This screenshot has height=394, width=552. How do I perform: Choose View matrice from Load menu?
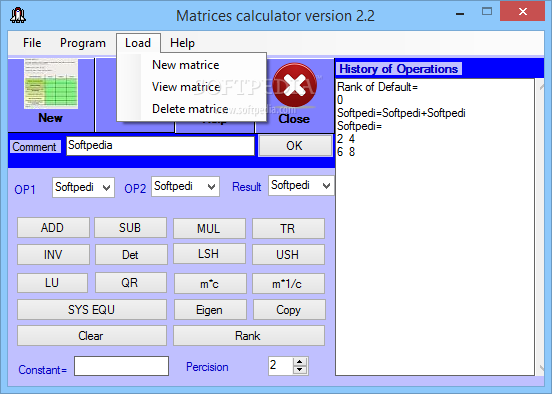pyautogui.click(x=186, y=87)
